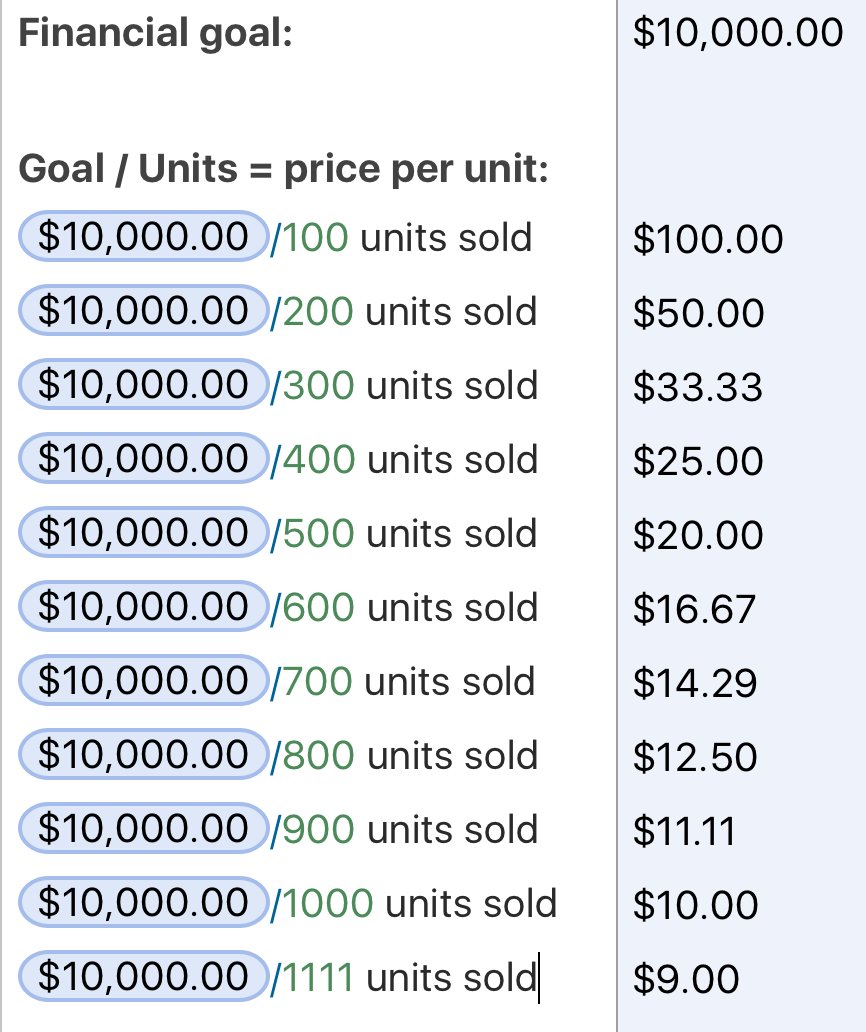Image resolution: width=866 pixels, height=1032 pixels.
Task: Click 'units sold' text on the 900 line
Action: click(453, 830)
